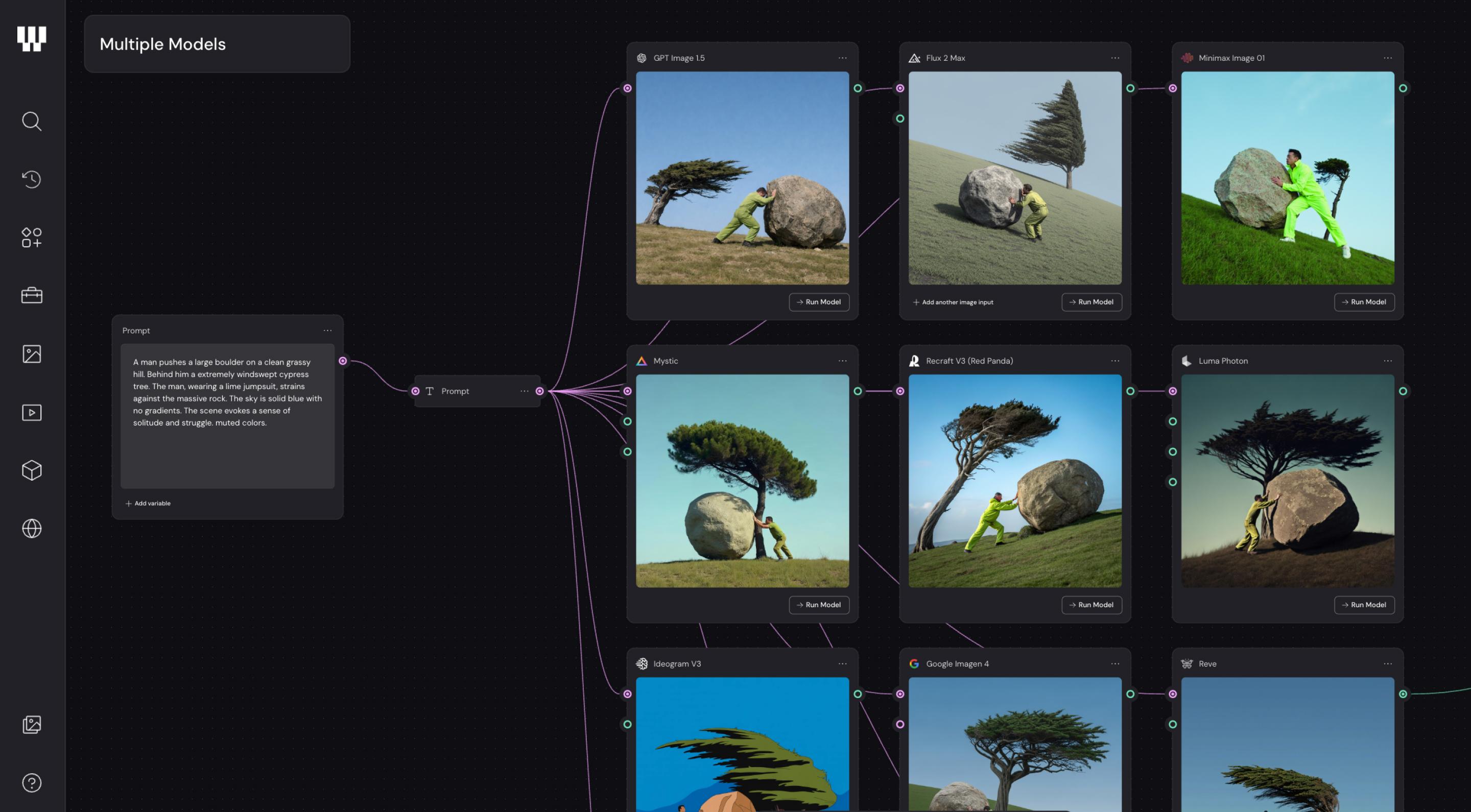The image size is (1471, 812).
Task: Select the Recraft V3 generated image
Action: pos(1015,481)
